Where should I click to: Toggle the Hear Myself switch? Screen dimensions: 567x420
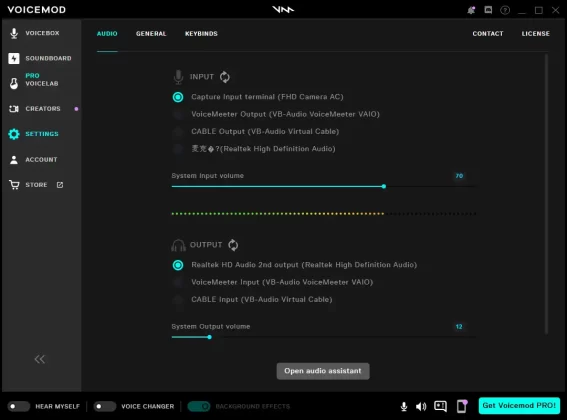coord(19,406)
